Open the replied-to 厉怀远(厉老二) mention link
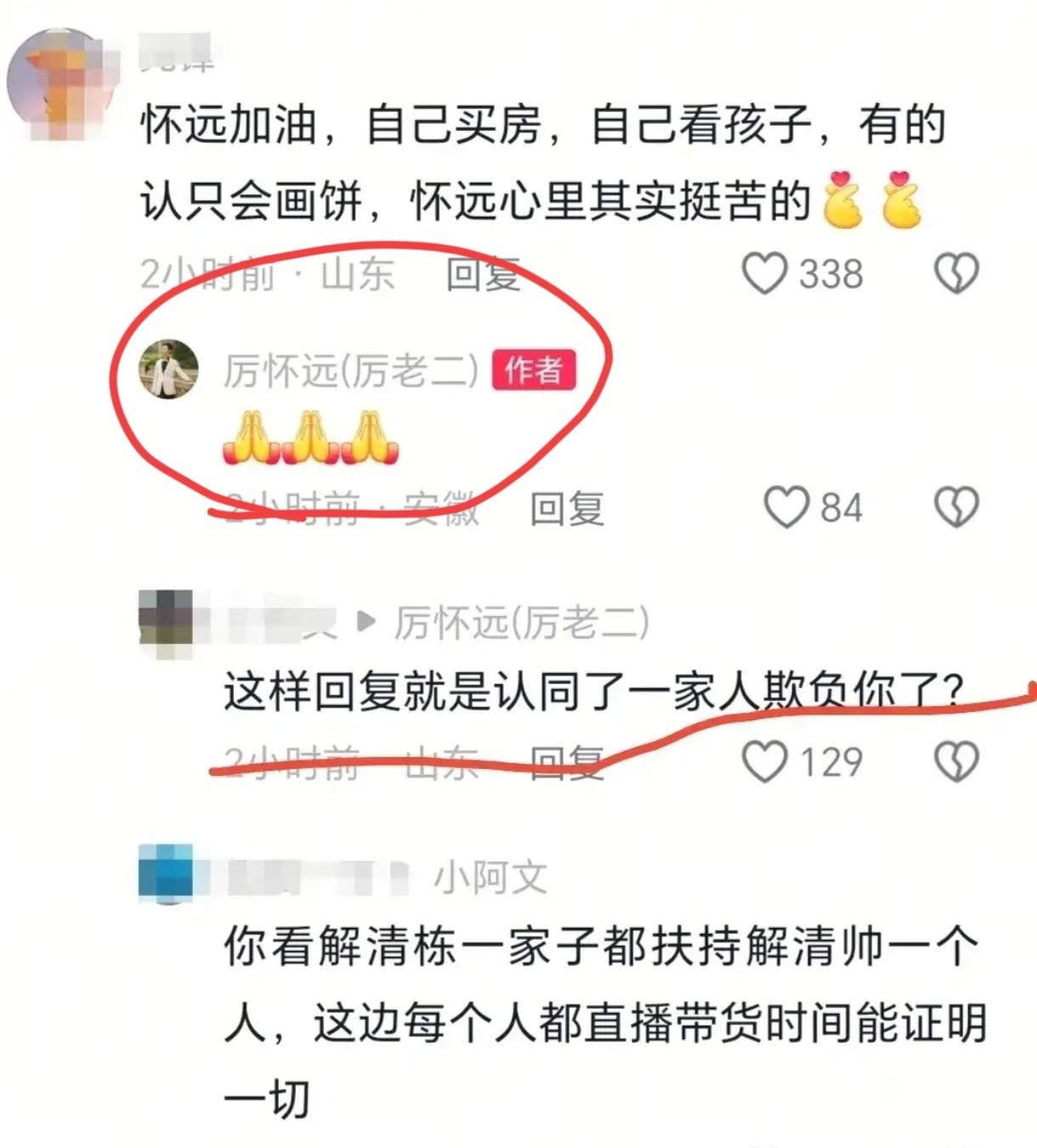 [x=522, y=623]
